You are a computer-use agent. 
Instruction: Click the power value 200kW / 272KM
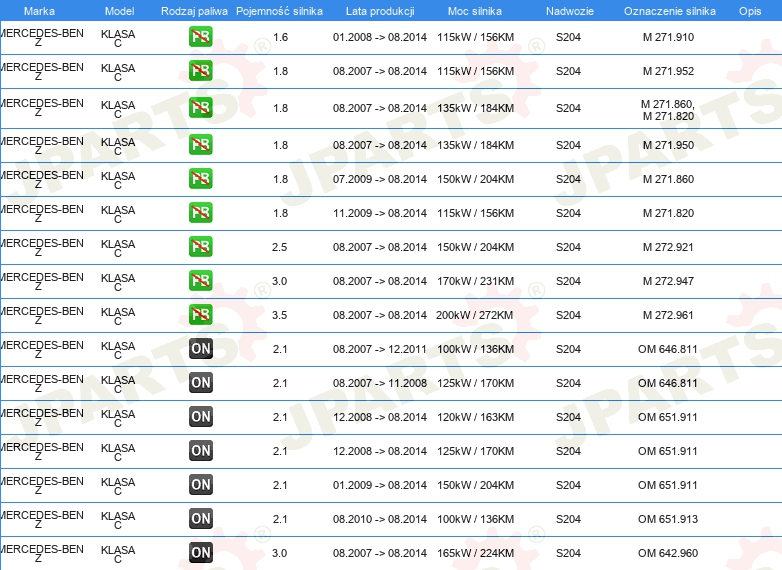475,315
